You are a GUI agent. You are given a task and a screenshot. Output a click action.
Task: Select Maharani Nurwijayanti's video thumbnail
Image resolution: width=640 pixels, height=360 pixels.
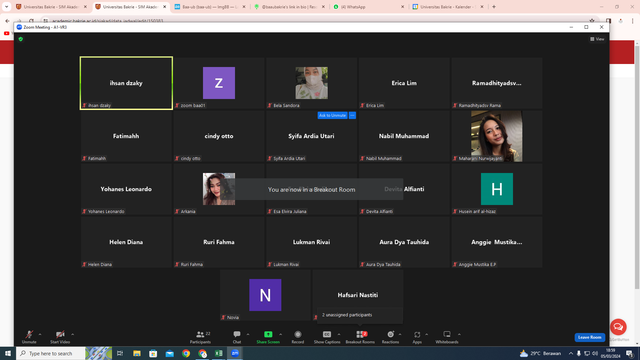497,136
